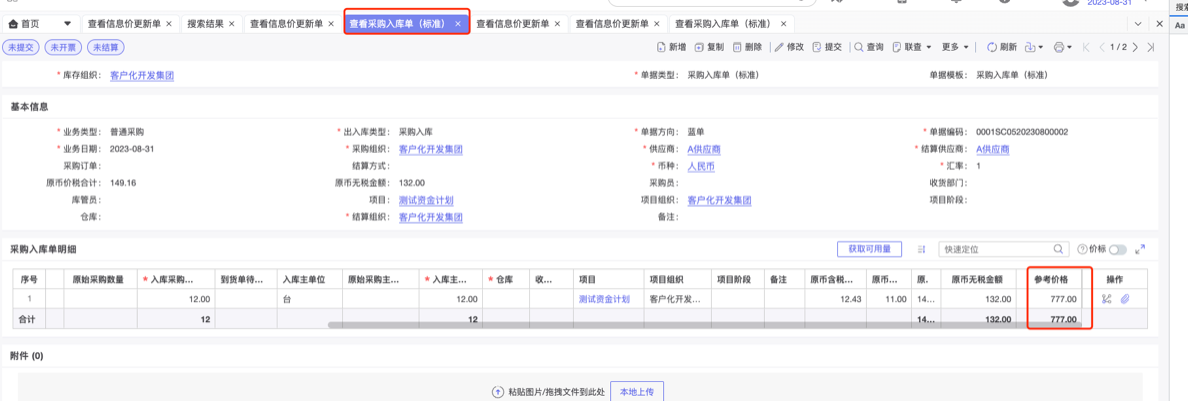
Task: Click the 删除 (Delete) toolbar button
Action: pos(747,47)
